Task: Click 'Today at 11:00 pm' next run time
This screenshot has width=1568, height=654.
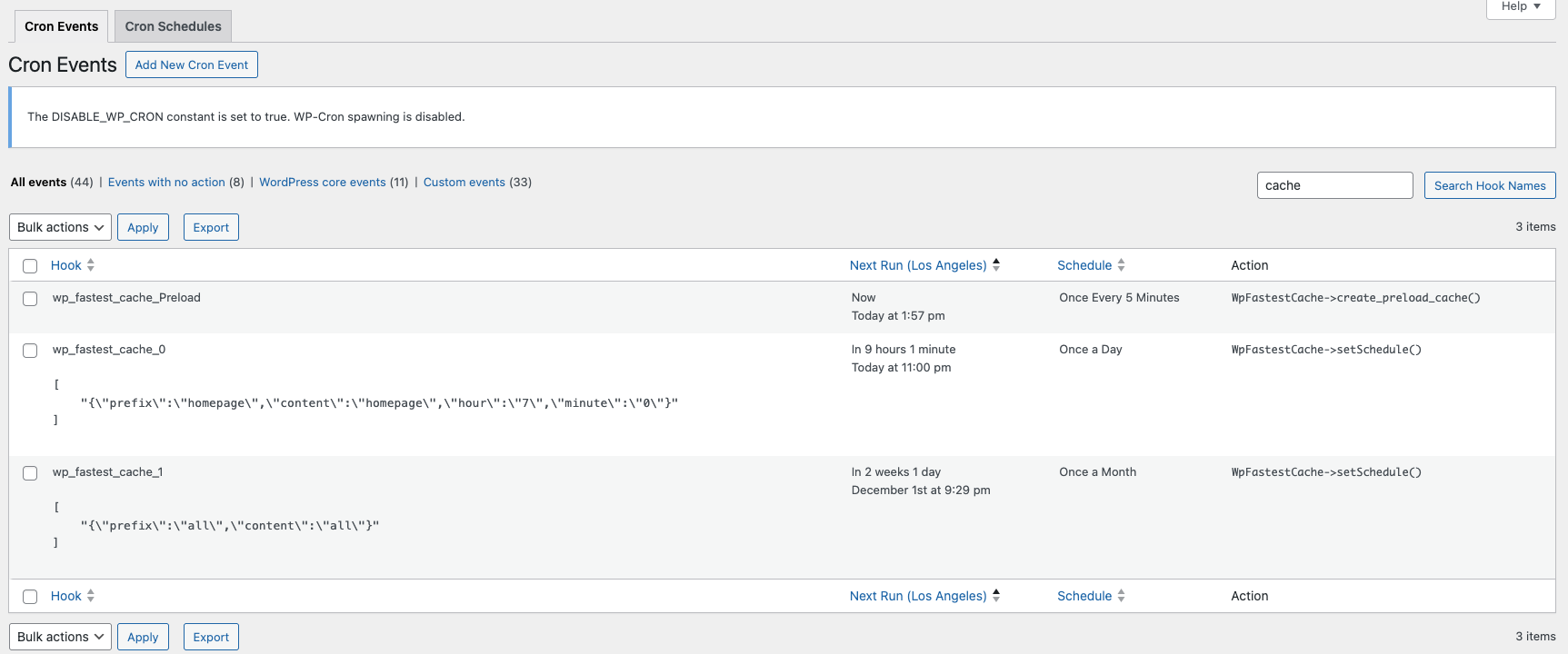Action: [902, 367]
